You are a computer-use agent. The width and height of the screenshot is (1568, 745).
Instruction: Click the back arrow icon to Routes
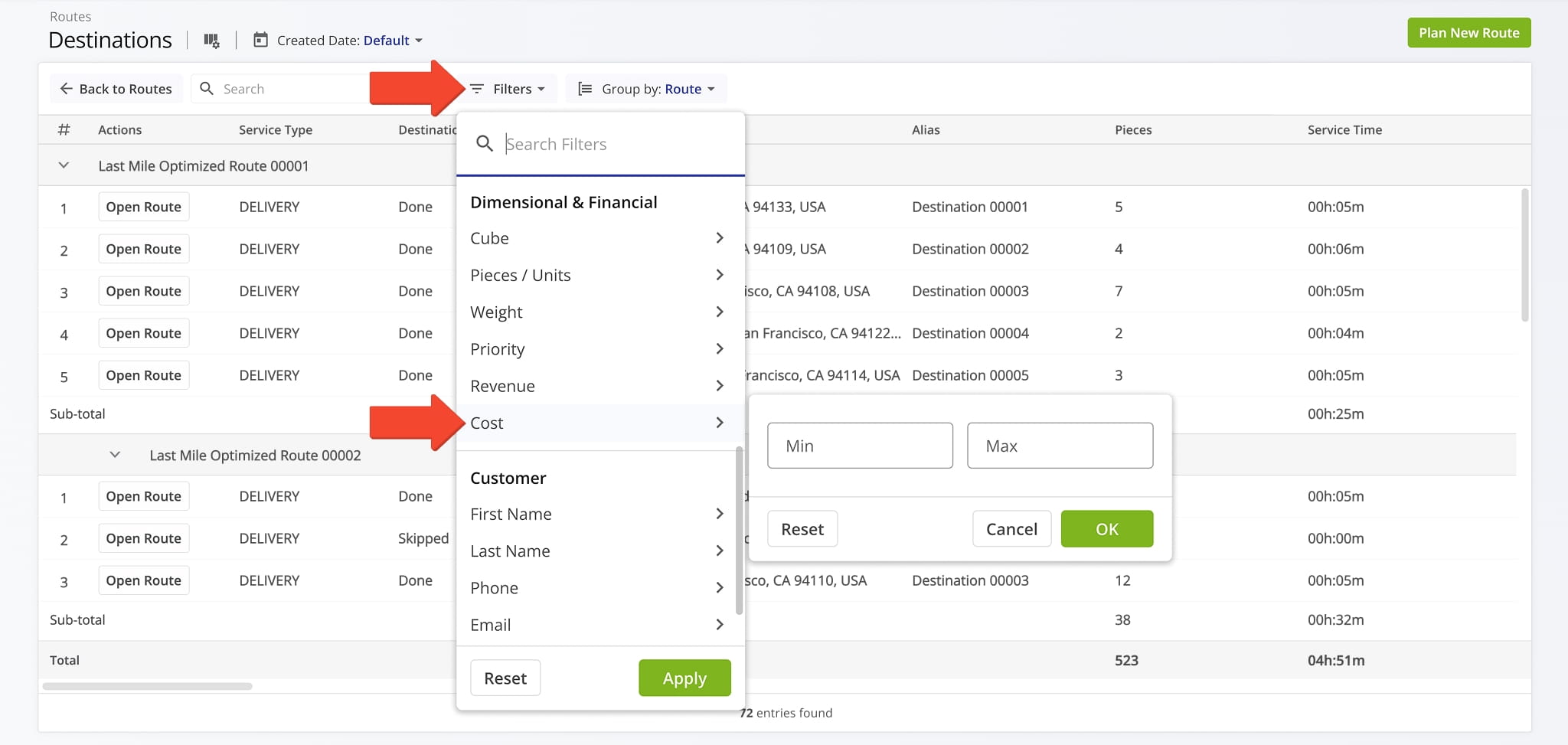click(67, 89)
